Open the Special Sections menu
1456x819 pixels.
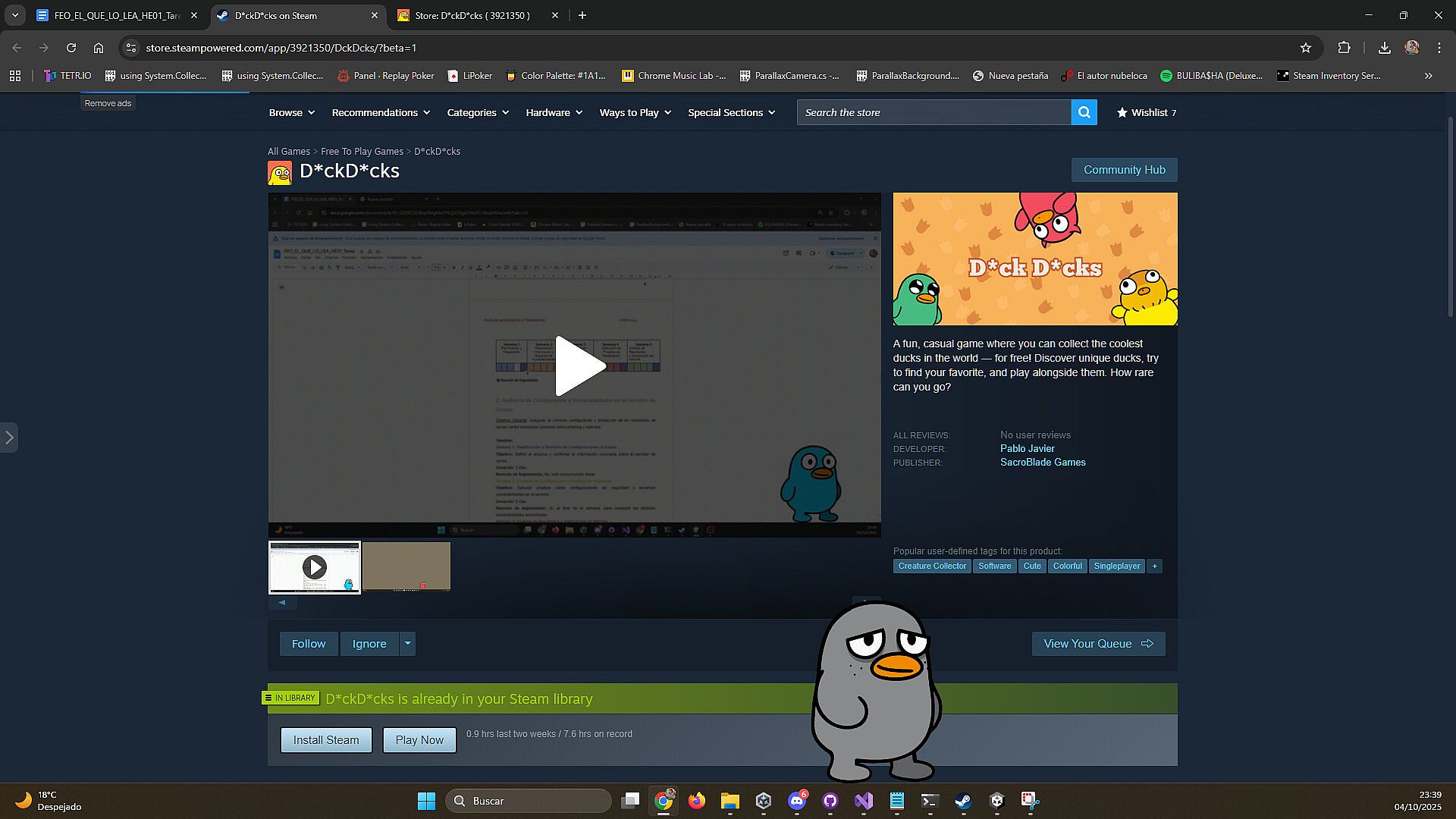(731, 112)
